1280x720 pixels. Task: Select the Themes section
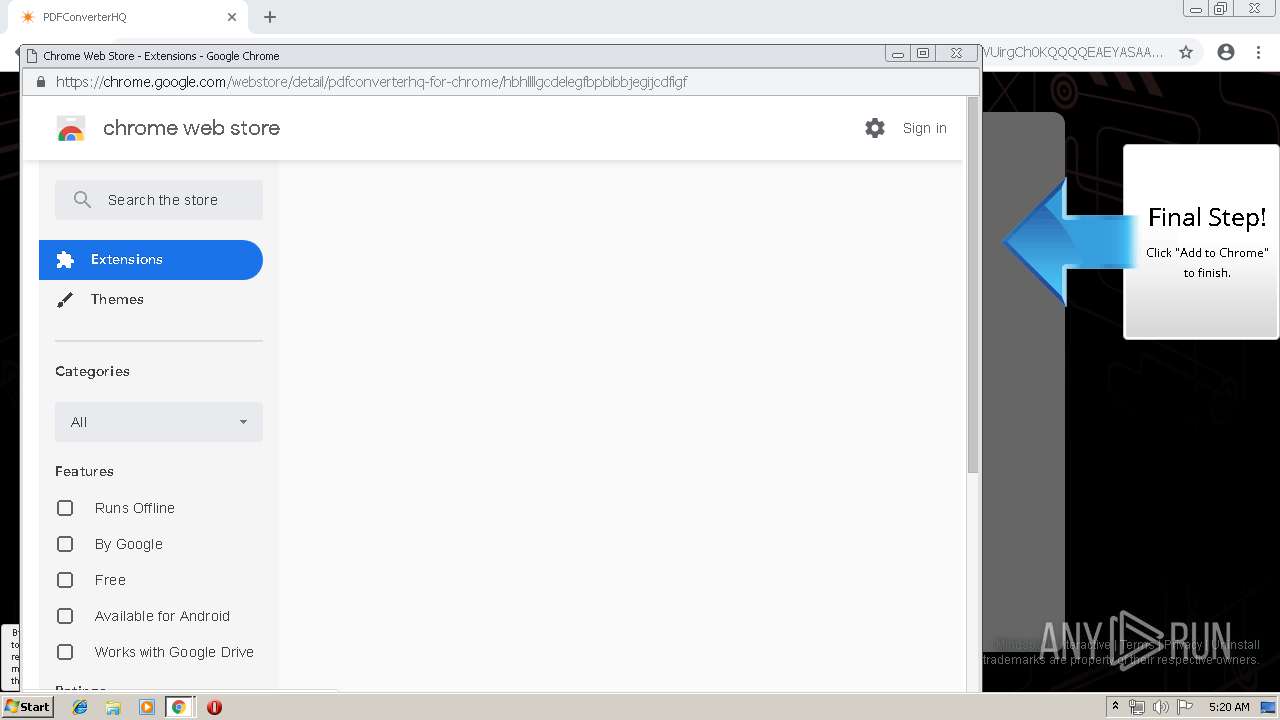tap(151, 300)
